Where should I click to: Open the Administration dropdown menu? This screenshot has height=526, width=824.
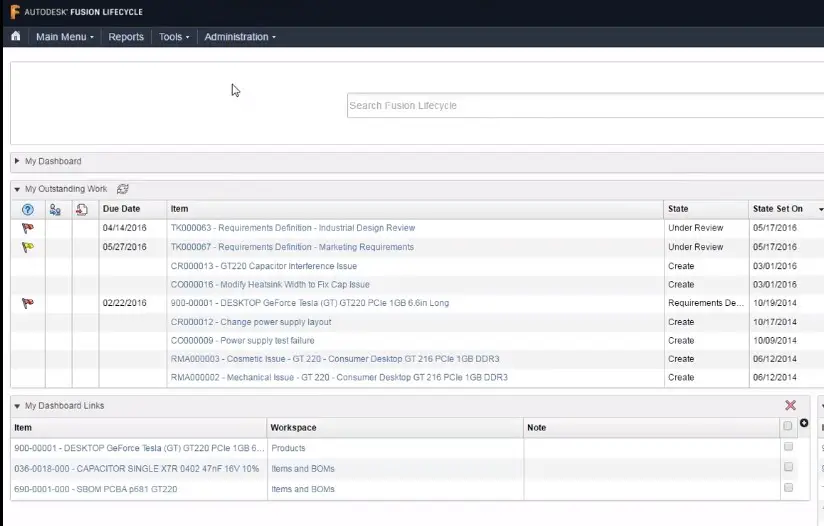[x=240, y=37]
